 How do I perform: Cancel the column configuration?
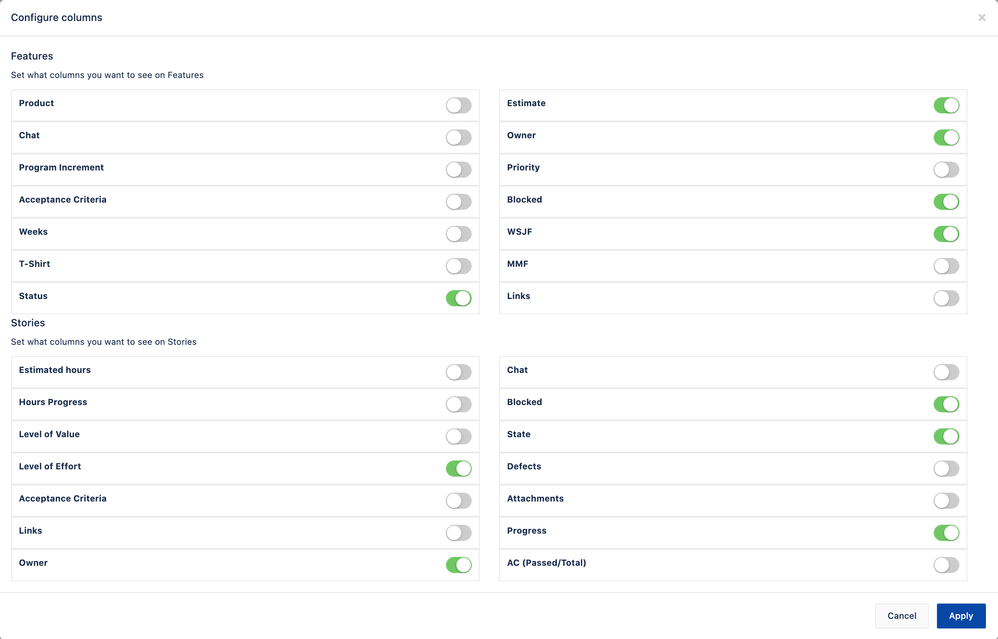click(x=901, y=615)
